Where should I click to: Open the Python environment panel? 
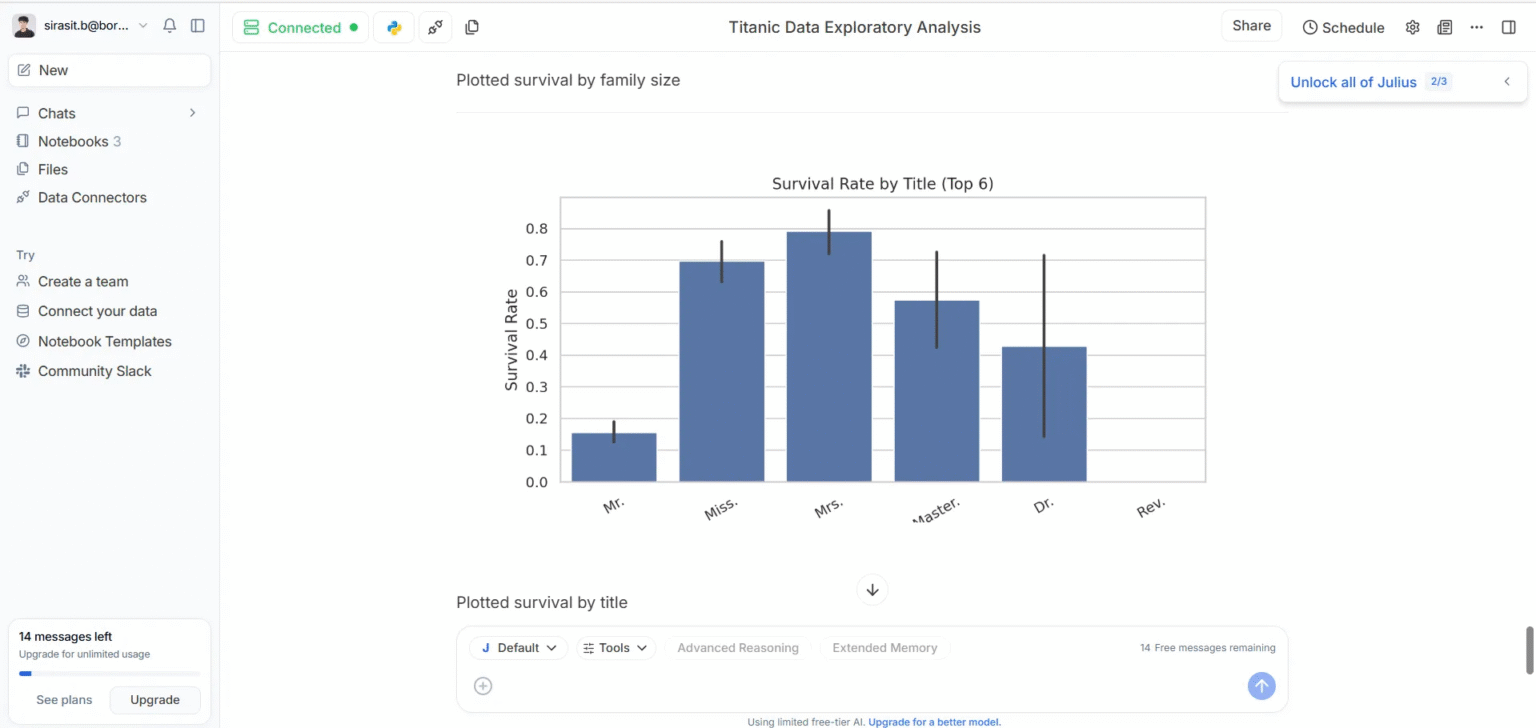[x=393, y=26]
